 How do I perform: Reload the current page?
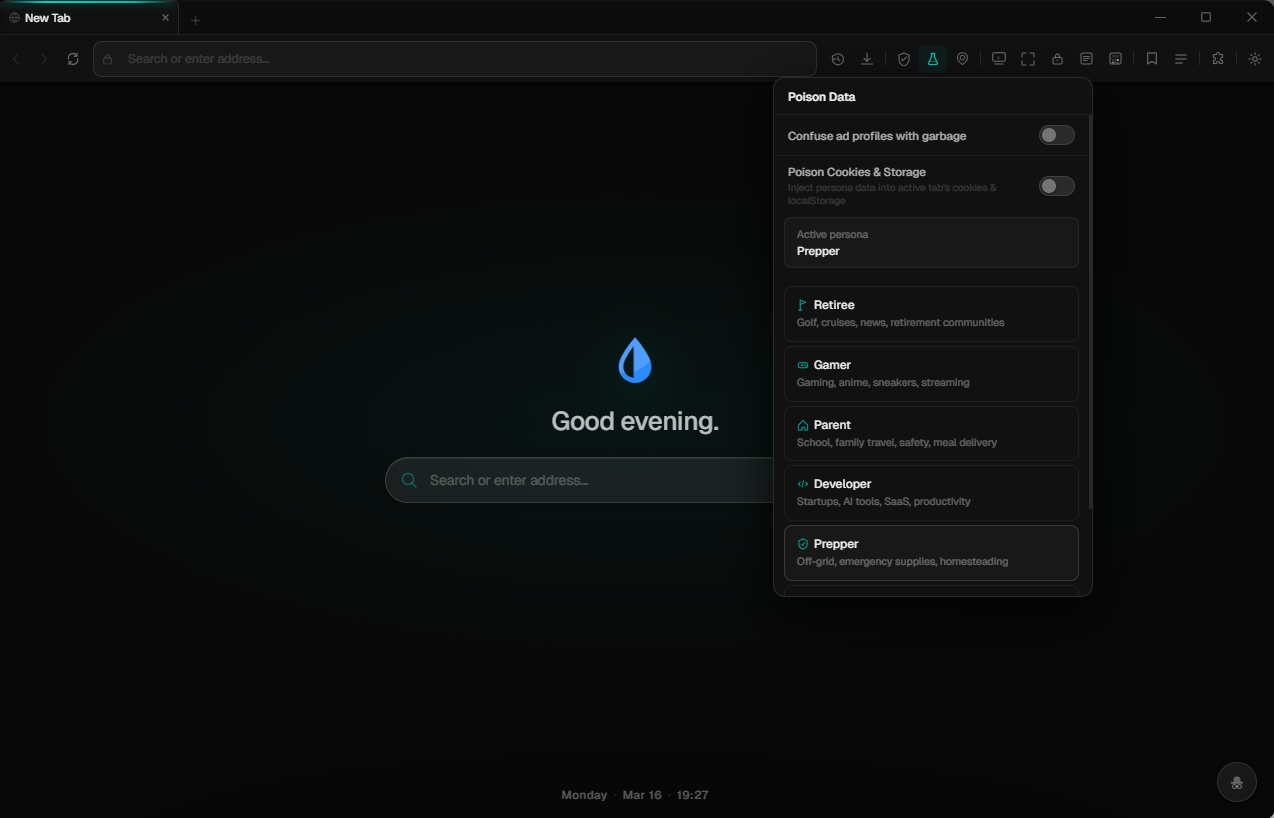(x=72, y=58)
